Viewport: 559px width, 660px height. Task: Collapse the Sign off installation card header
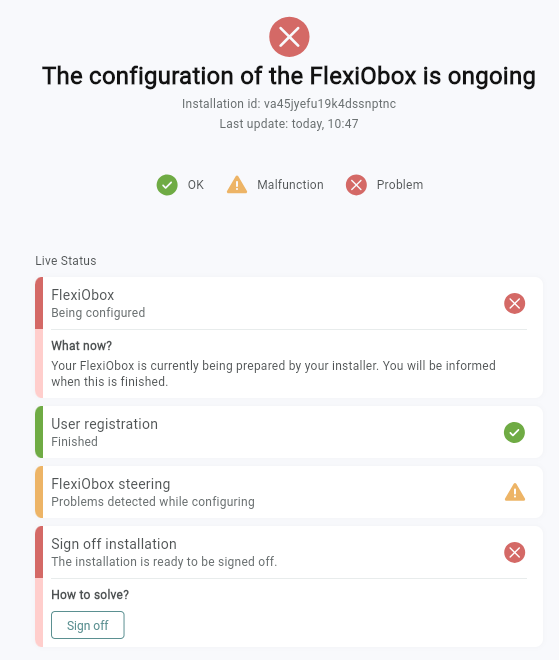point(289,552)
